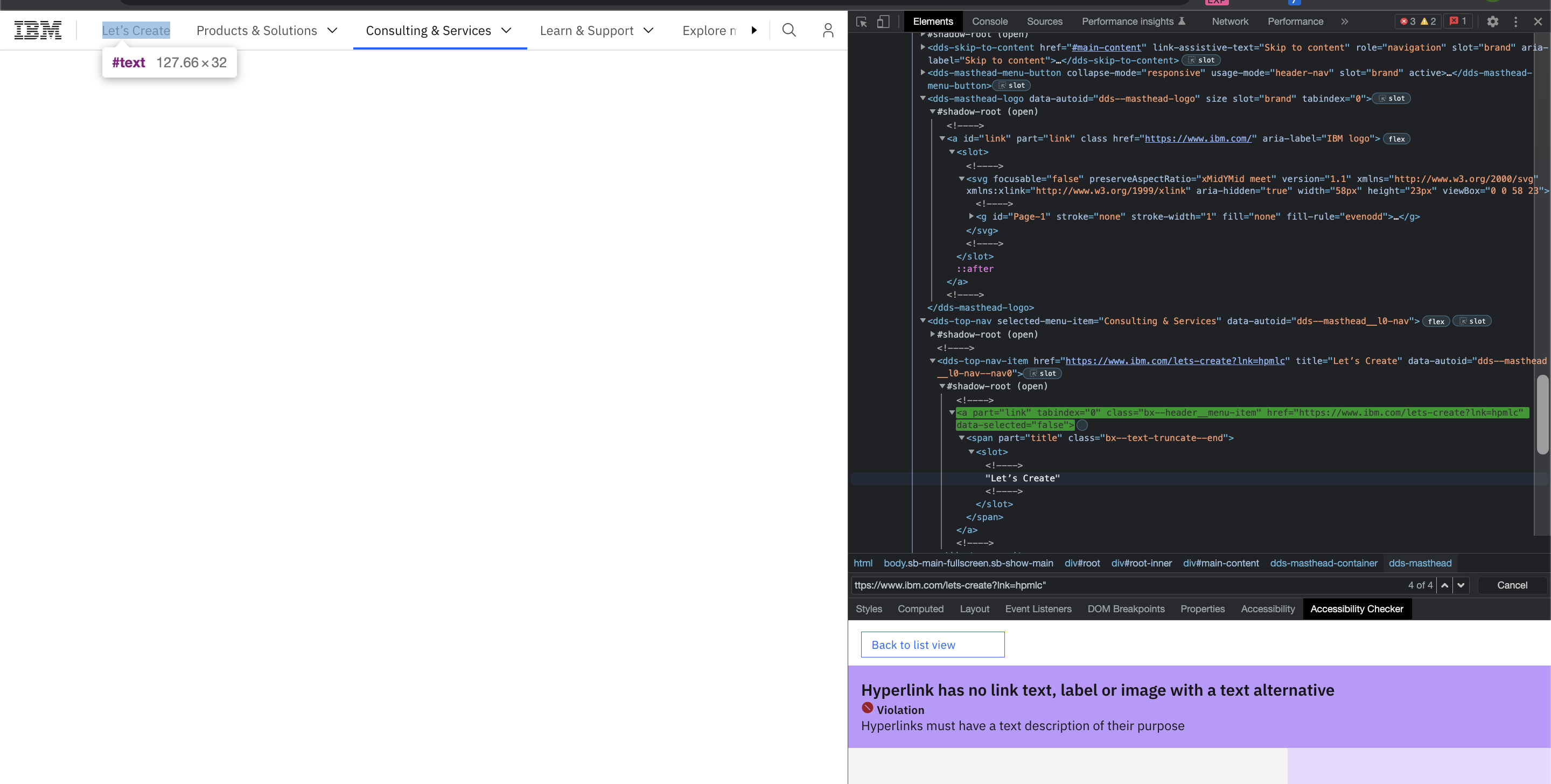Click the red error count badge
1551x784 pixels.
1408,22
